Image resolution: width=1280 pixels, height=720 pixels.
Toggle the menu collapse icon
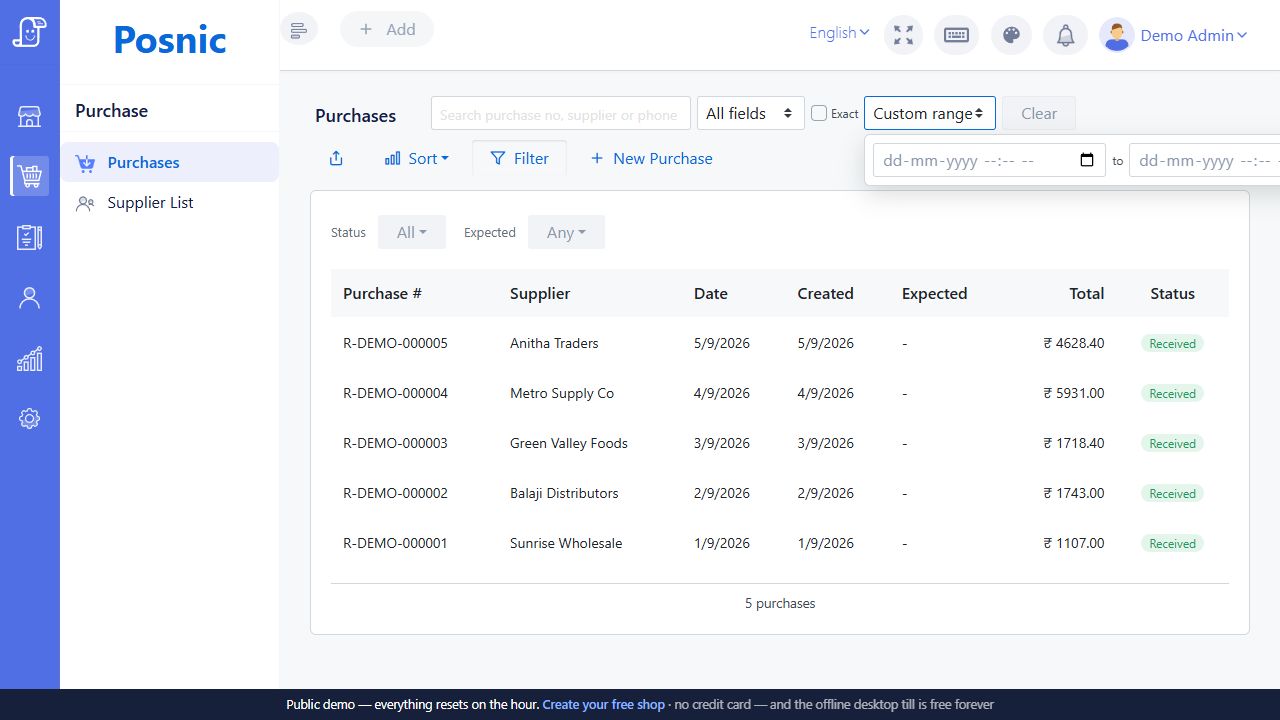299,30
